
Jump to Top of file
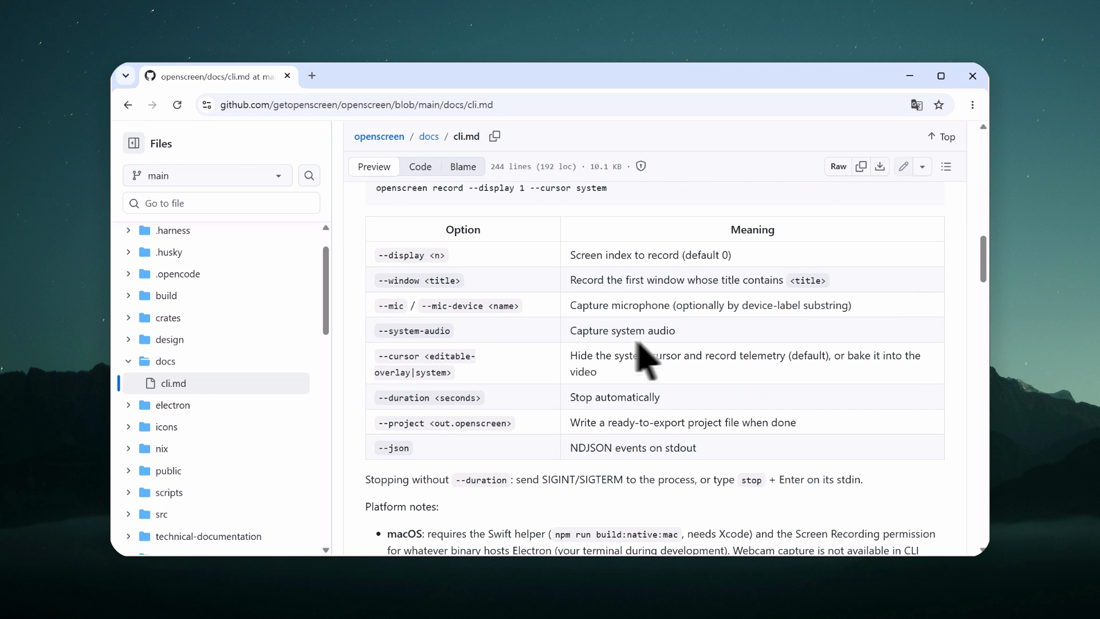(x=941, y=137)
